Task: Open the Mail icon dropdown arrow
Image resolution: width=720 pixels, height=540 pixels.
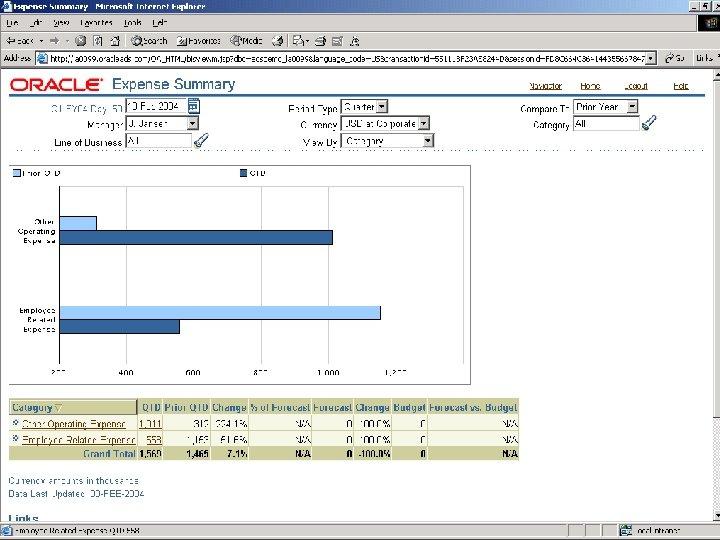Action: pos(307,41)
